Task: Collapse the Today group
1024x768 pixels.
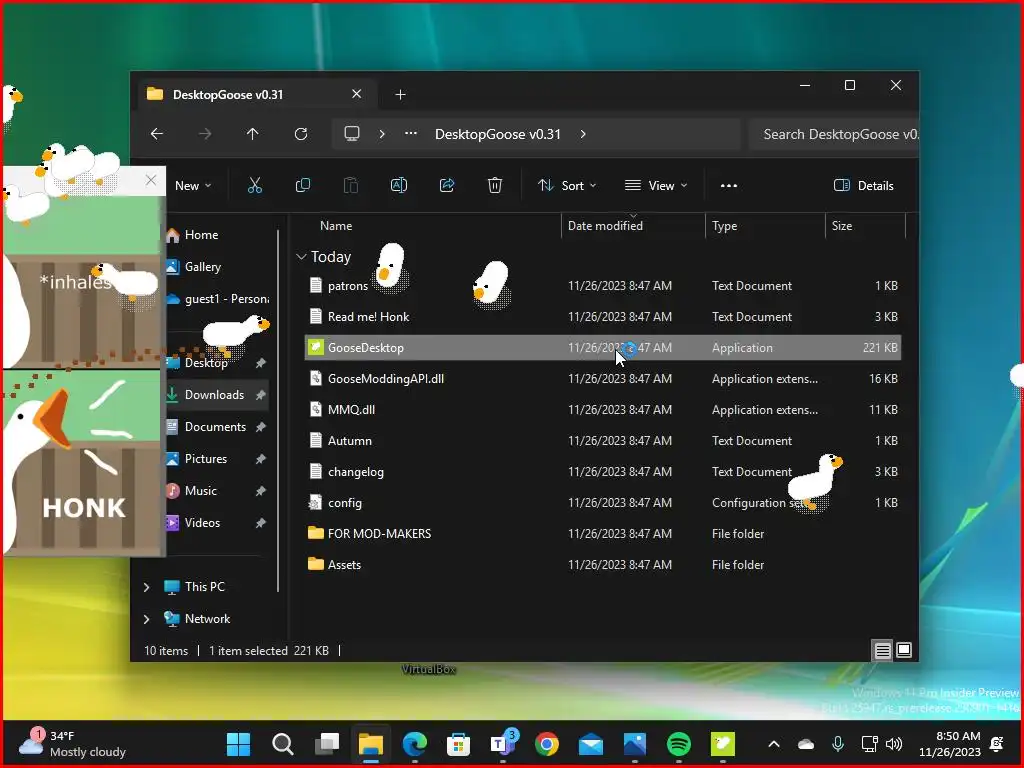Action: pyautogui.click(x=301, y=257)
